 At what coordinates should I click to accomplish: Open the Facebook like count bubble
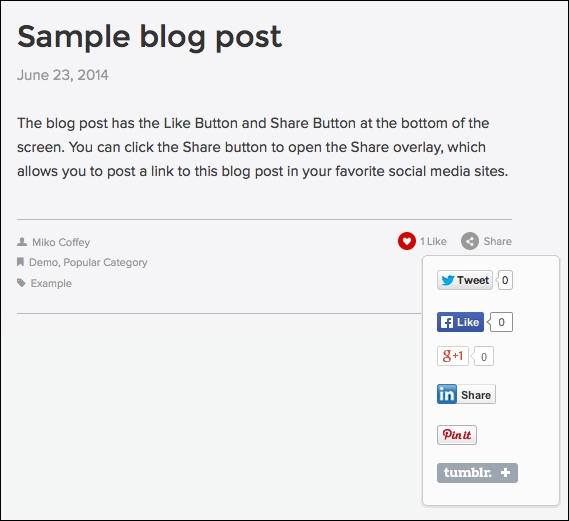click(x=500, y=322)
